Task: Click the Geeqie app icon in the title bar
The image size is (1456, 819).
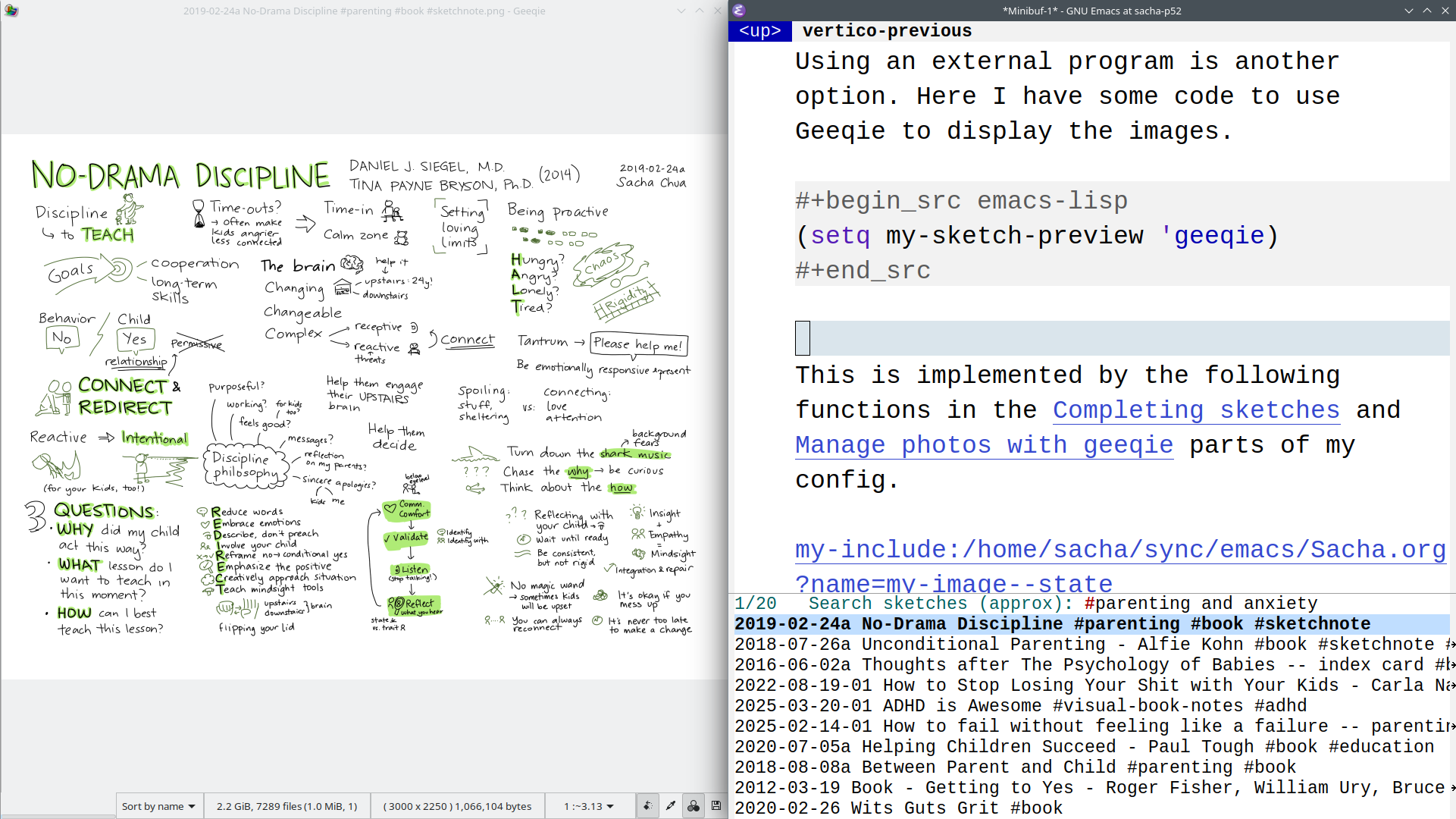Action: [11, 11]
